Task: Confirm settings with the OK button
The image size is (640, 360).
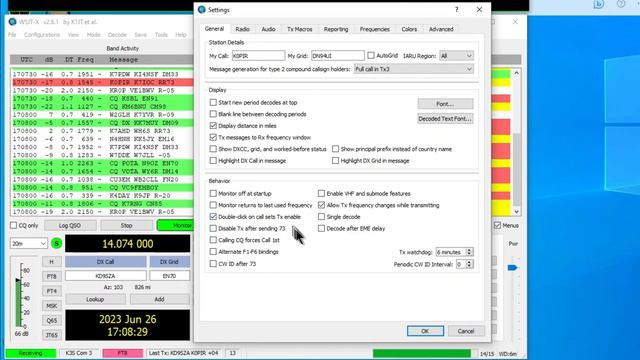Action: 425,331
